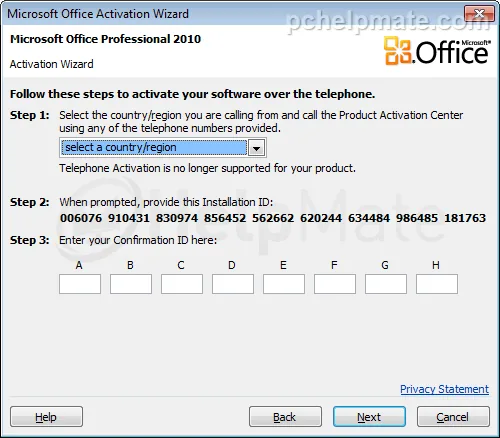This screenshot has height=438, width=500.
Task: Select Confirmation ID field E
Action: point(284,284)
